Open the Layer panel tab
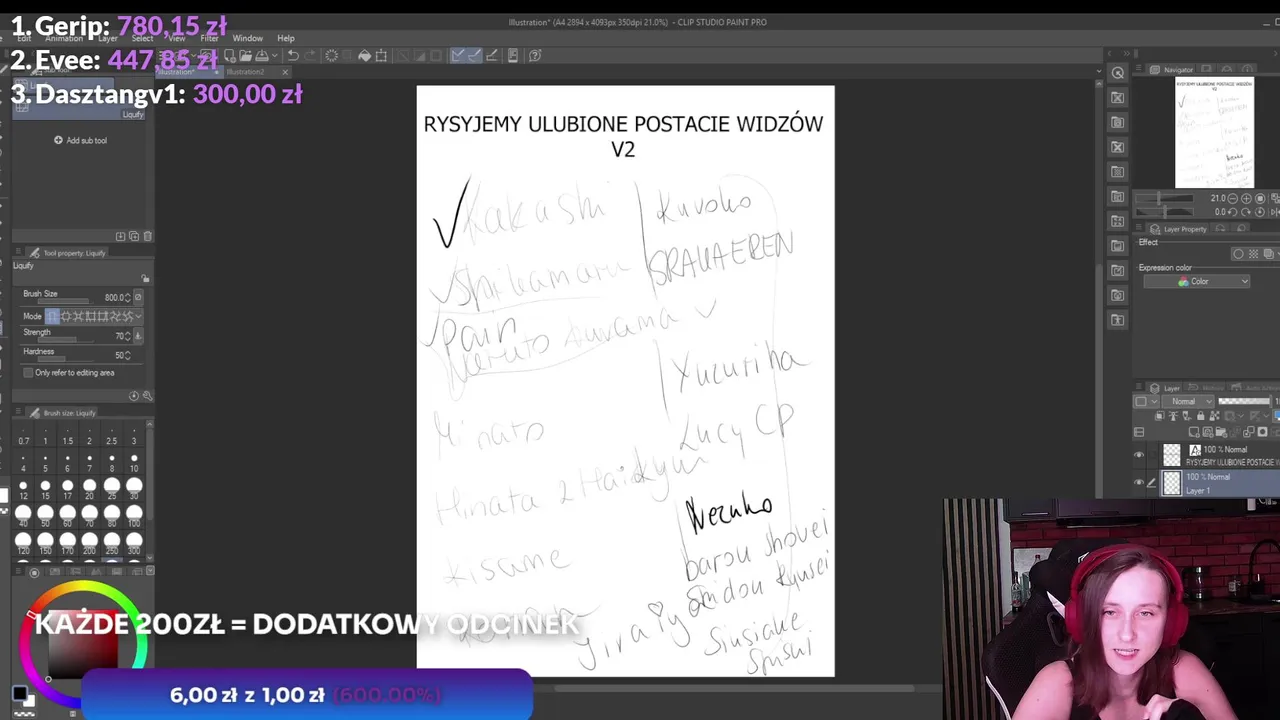 (x=1164, y=388)
